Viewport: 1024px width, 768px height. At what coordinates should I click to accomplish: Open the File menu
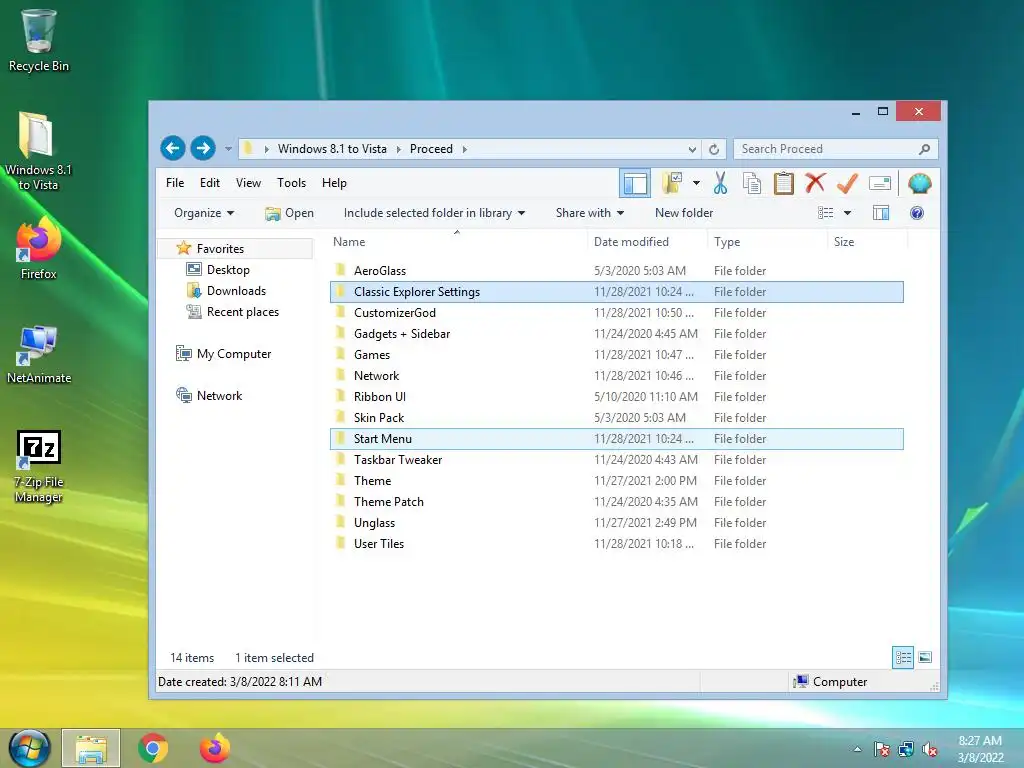coord(174,183)
